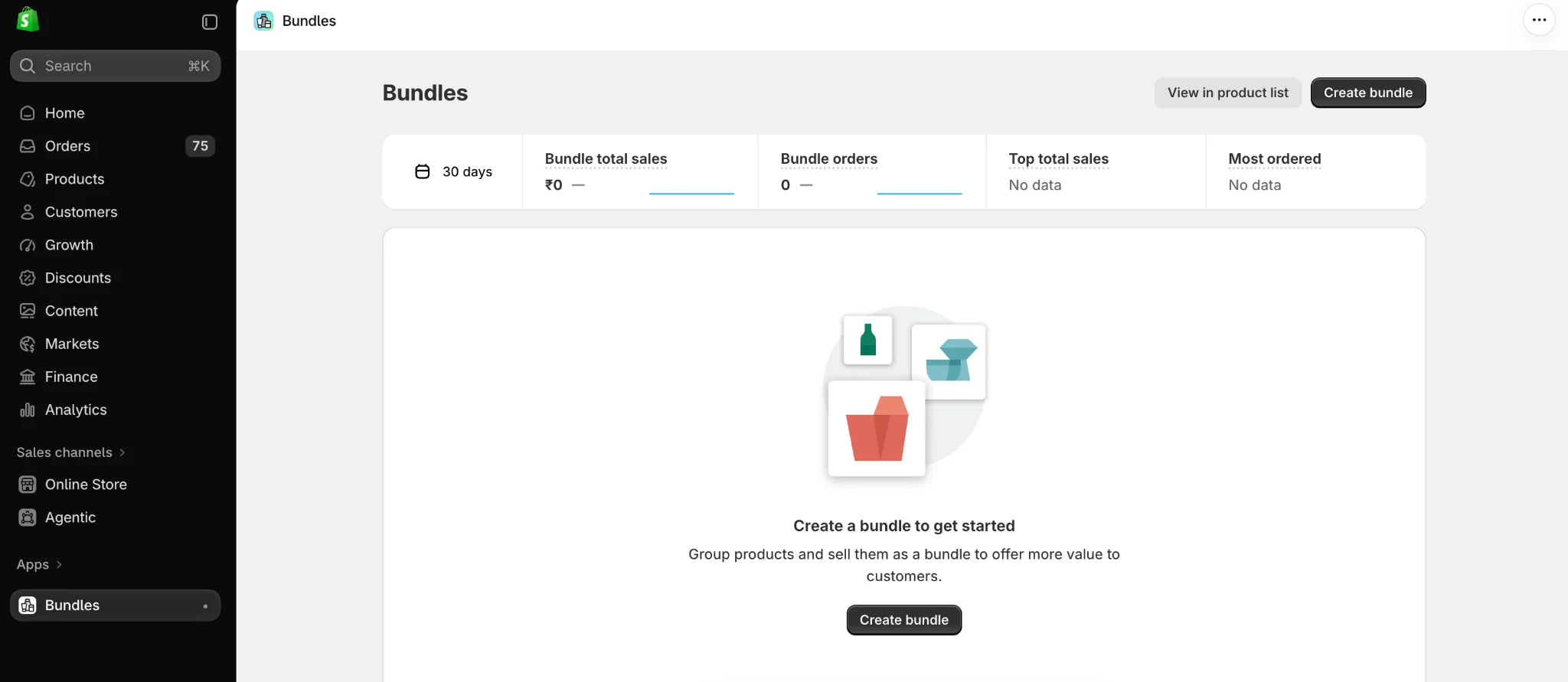
Task: Open the Finance menu item
Action: (x=116, y=377)
